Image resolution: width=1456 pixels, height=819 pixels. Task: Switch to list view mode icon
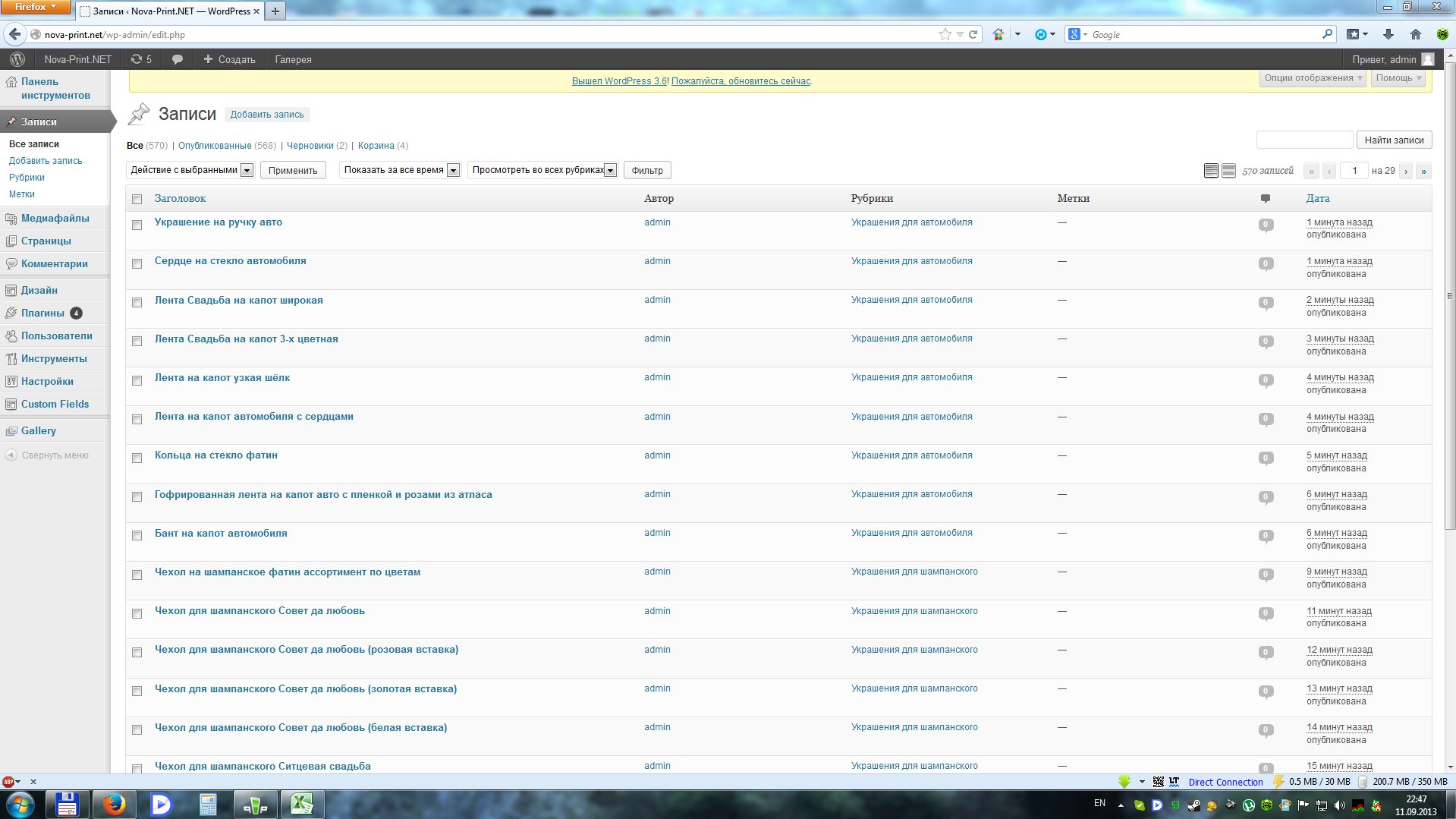tap(1211, 171)
